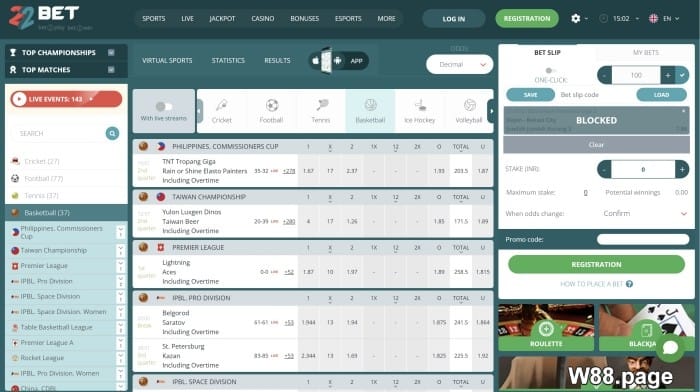The image size is (700, 392).
Task: Toggle the One-click bet switch
Action: (550, 71)
